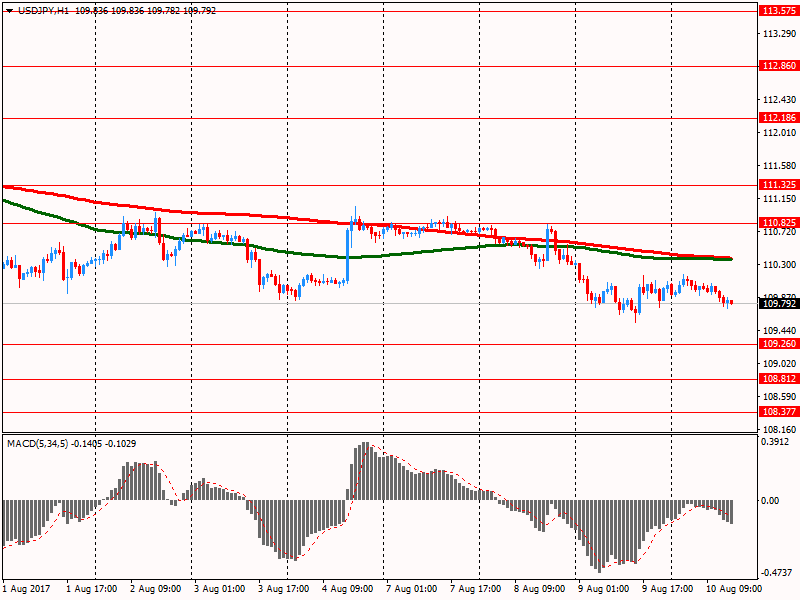The height and width of the screenshot is (600, 800).
Task: Click the 110.720 price scale value
Action: tap(779, 232)
